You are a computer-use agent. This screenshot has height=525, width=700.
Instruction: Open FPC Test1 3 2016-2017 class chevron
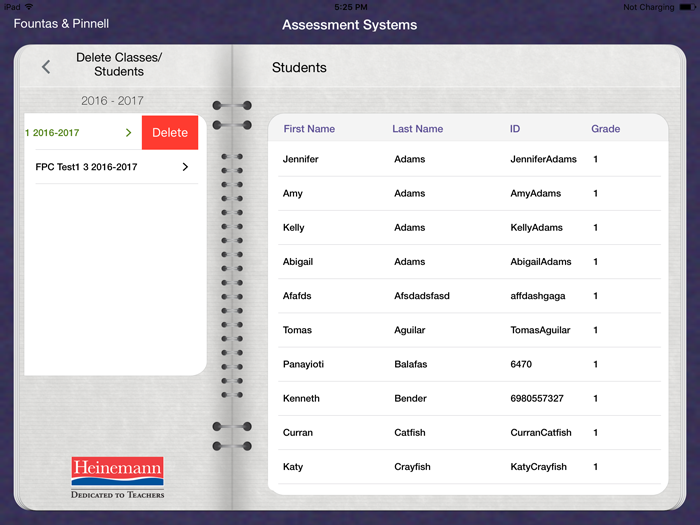[x=185, y=167]
